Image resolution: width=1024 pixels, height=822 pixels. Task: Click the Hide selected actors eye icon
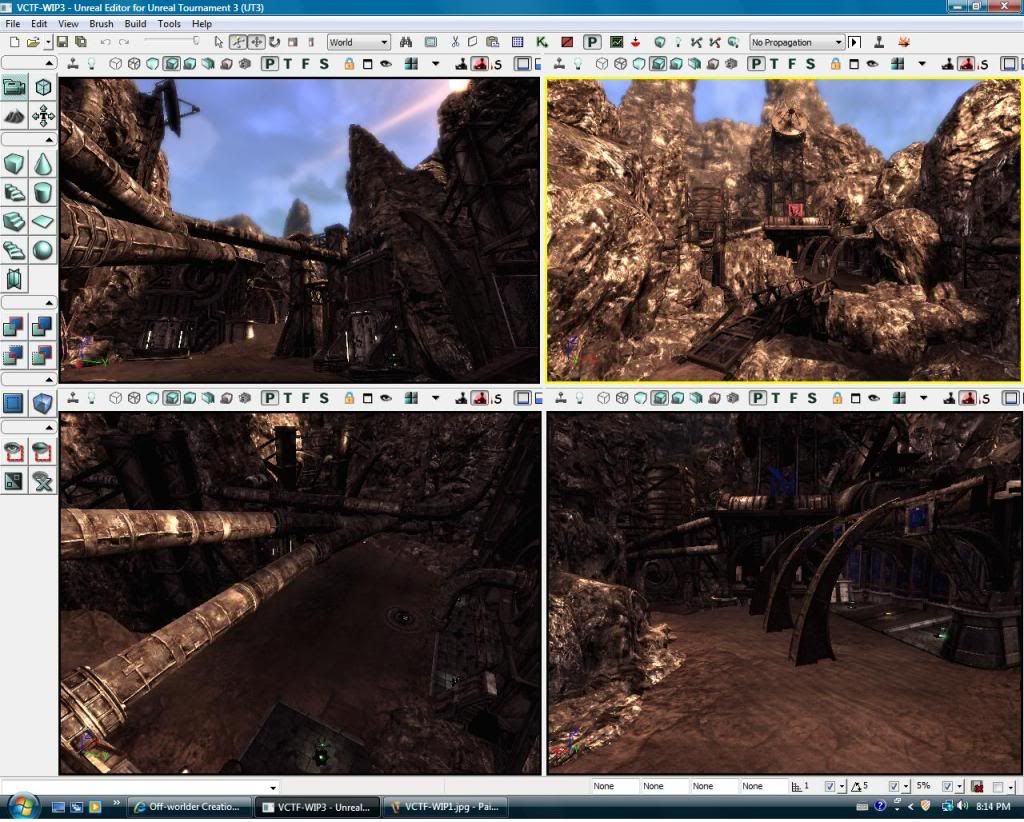(x=43, y=452)
